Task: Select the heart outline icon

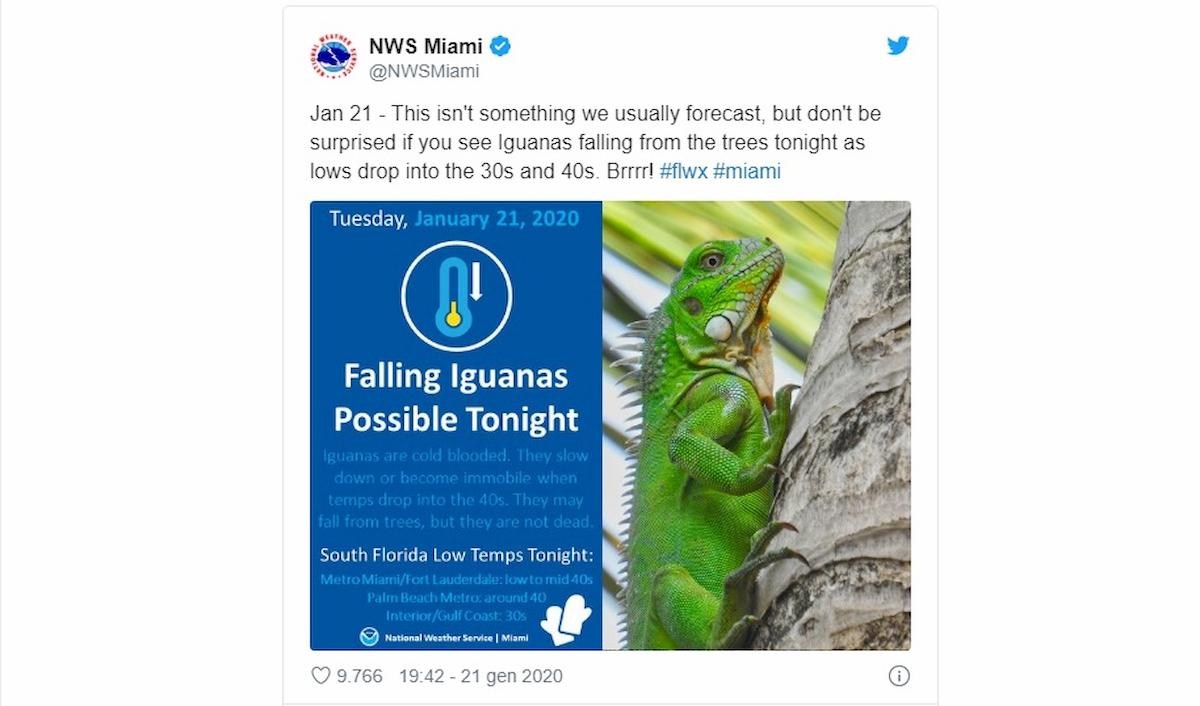Action: click(x=319, y=676)
